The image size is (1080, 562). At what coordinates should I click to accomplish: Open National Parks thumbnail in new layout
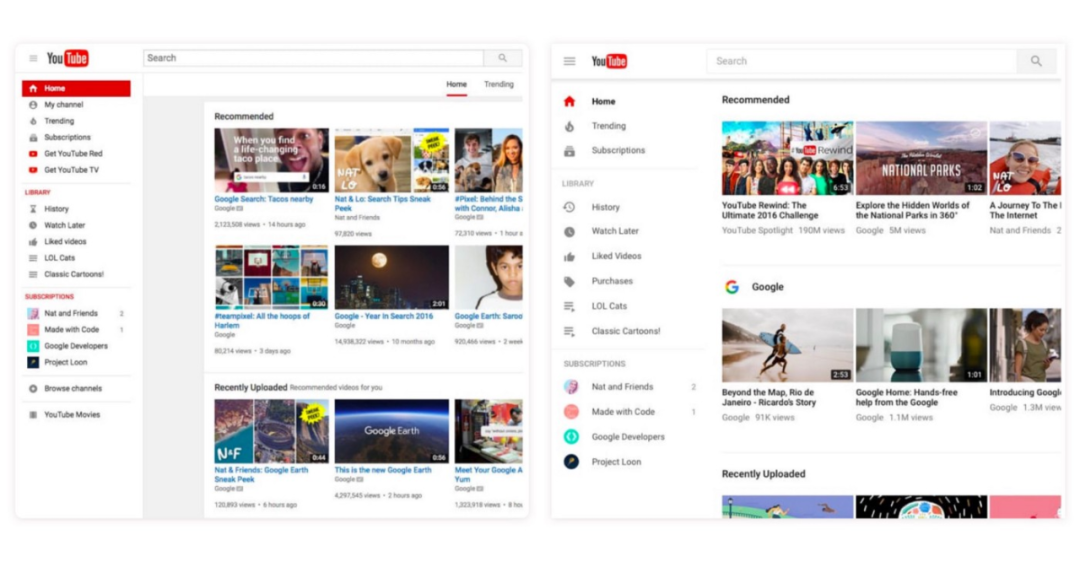921,158
